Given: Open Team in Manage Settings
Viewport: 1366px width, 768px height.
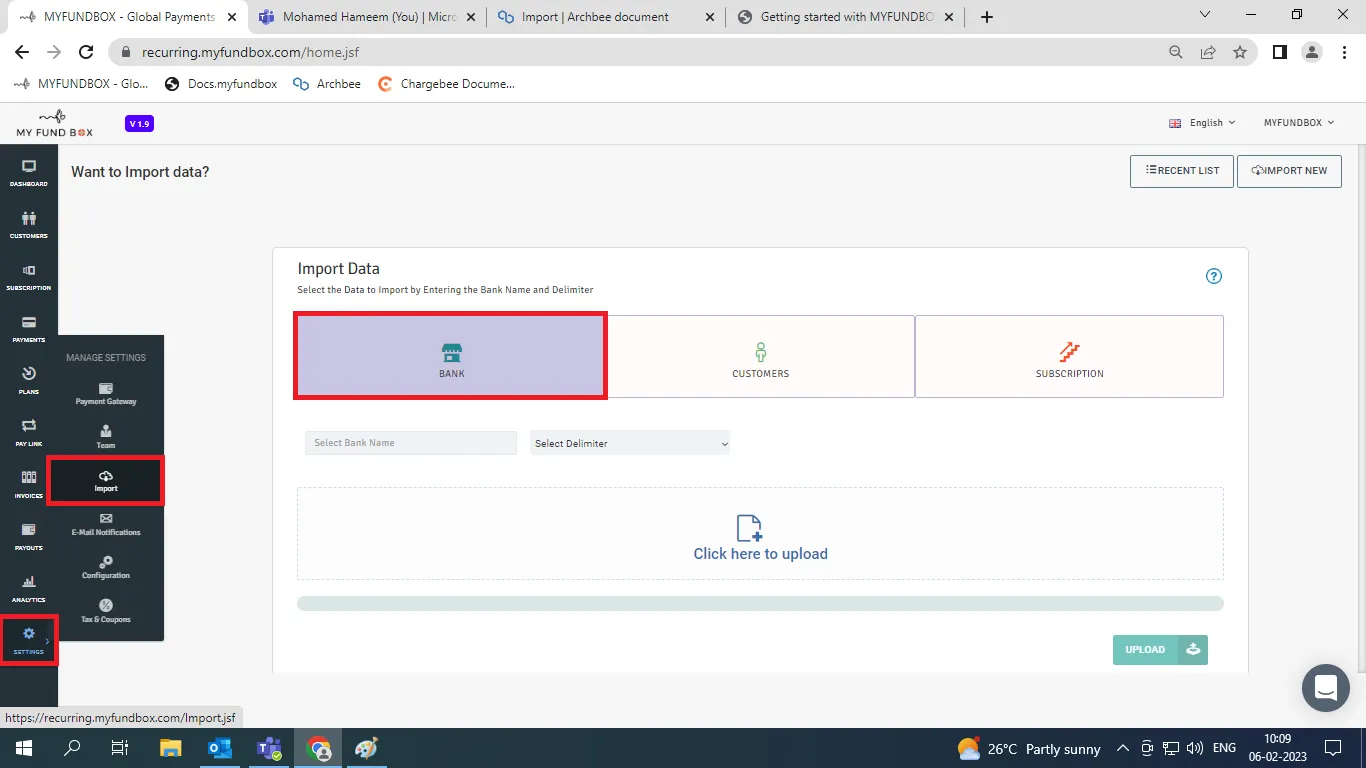Looking at the screenshot, I should [x=106, y=437].
